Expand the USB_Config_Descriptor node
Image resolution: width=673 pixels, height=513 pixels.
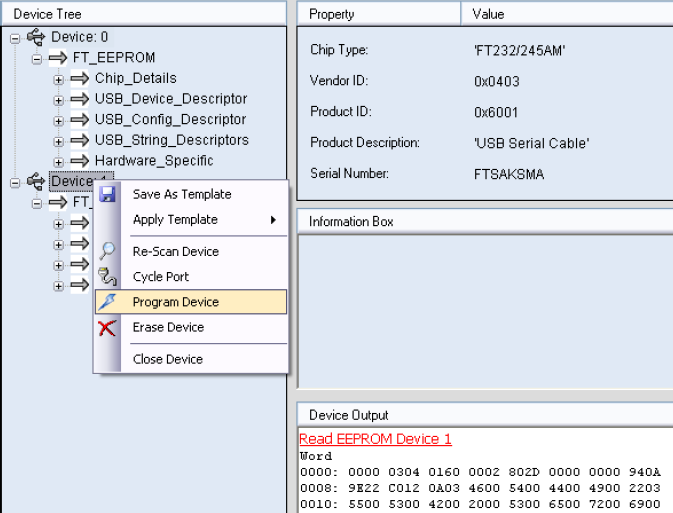[x=59, y=121]
